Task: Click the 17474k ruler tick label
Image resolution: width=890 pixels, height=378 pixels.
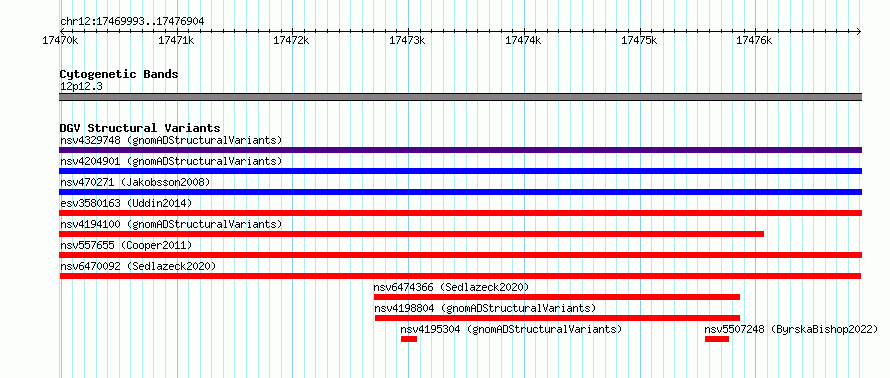Action: coord(523,41)
